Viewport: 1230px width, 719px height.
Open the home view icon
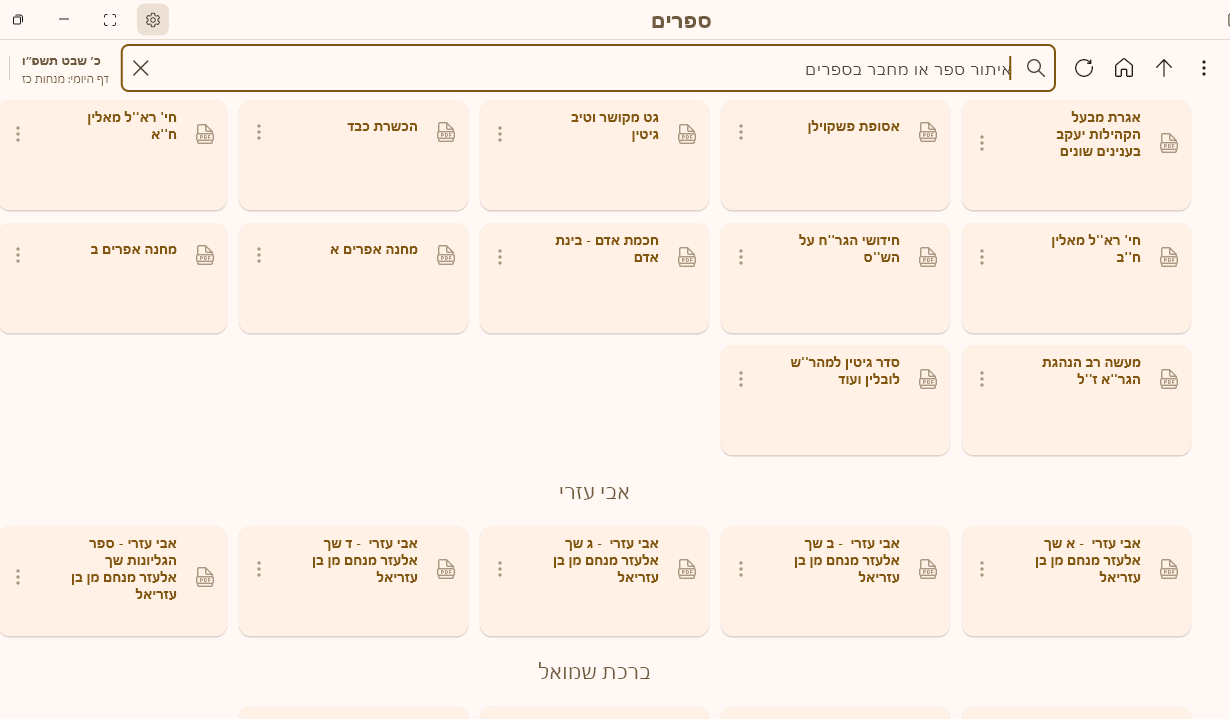coord(1124,68)
